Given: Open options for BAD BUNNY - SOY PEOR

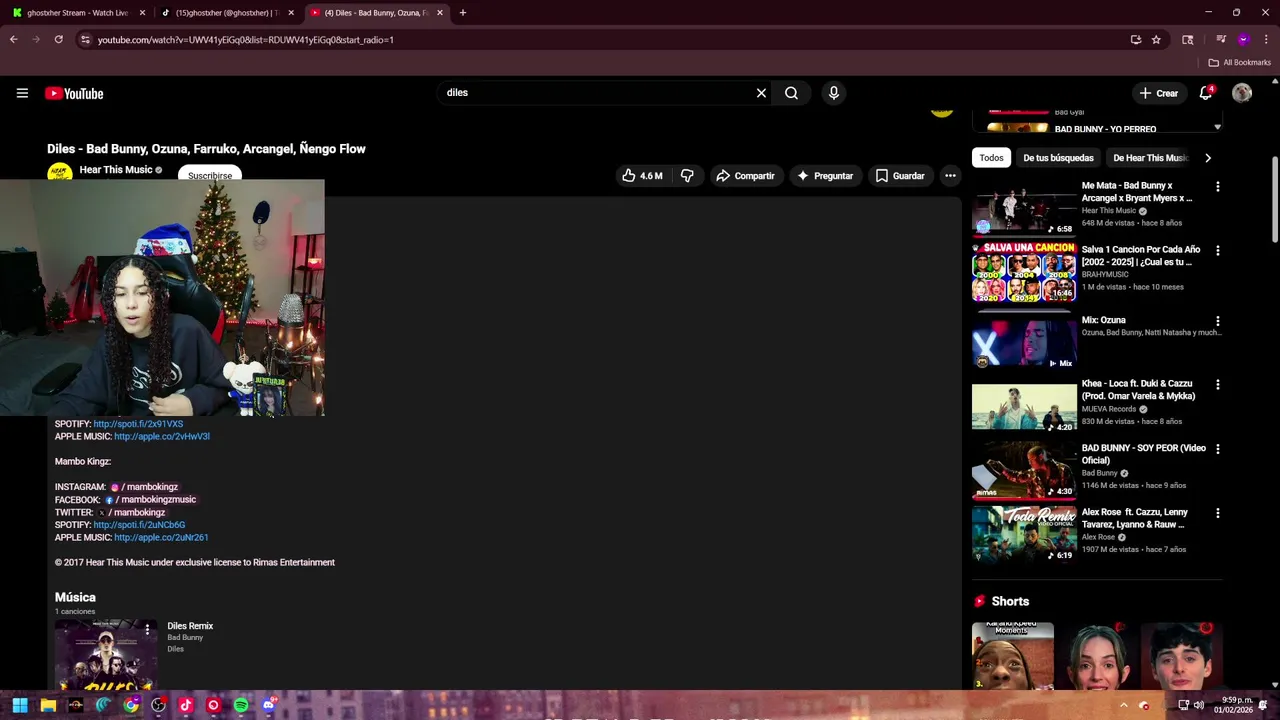Looking at the screenshot, I should pos(1217,449).
